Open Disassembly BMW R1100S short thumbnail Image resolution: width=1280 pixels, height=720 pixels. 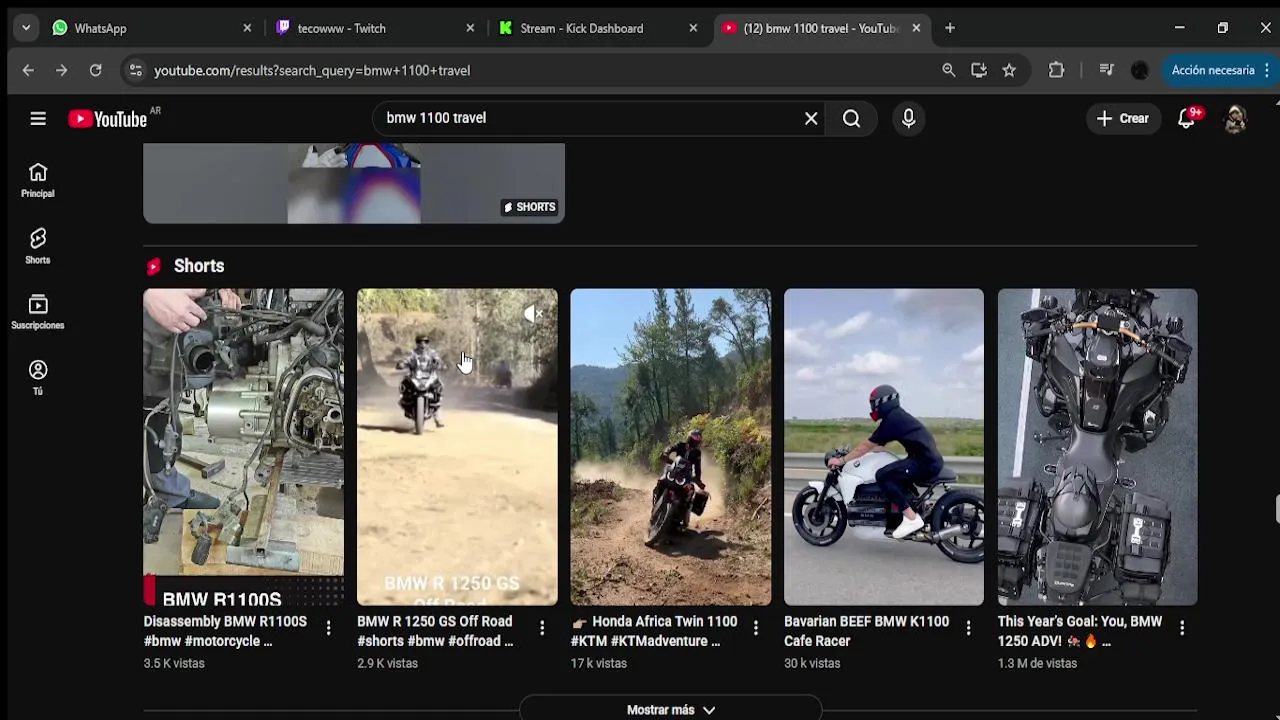click(x=243, y=447)
